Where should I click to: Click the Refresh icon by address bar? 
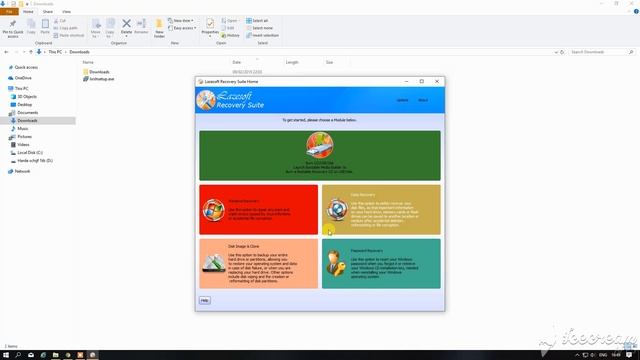coord(562,52)
